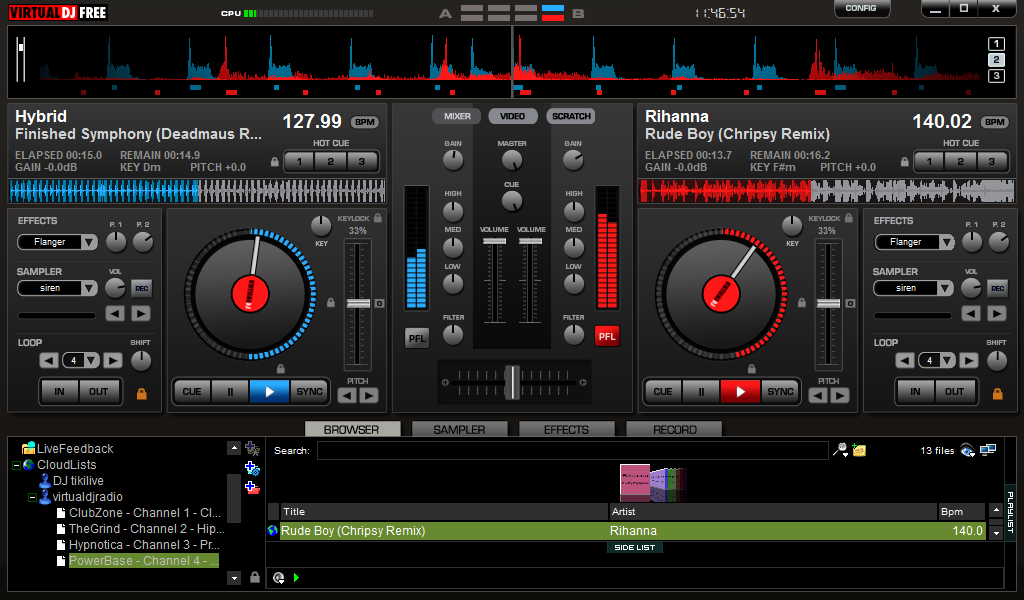
Task: Play the right deck Rihanna track
Action: (x=740, y=392)
